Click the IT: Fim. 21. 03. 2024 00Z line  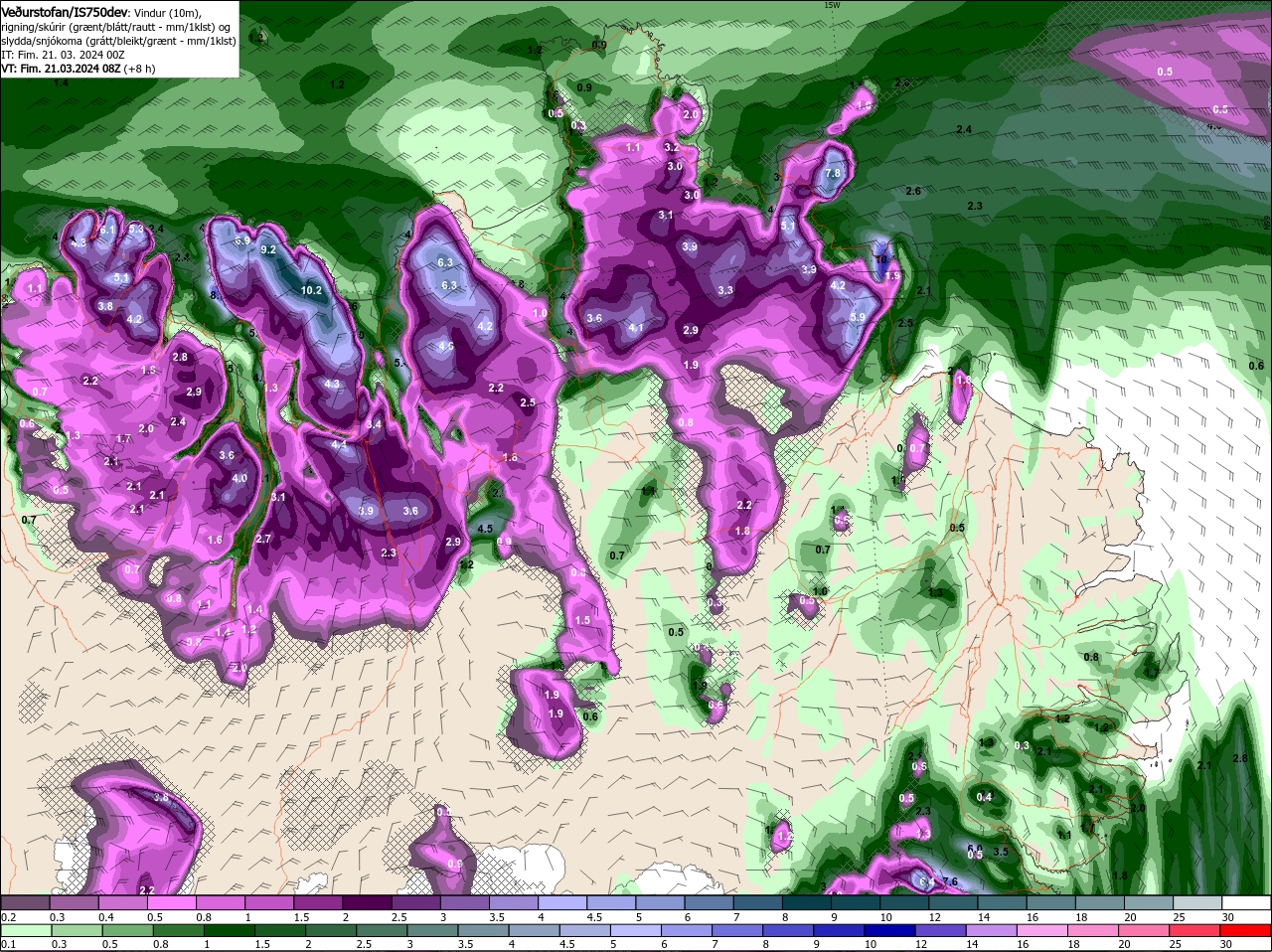[64, 55]
